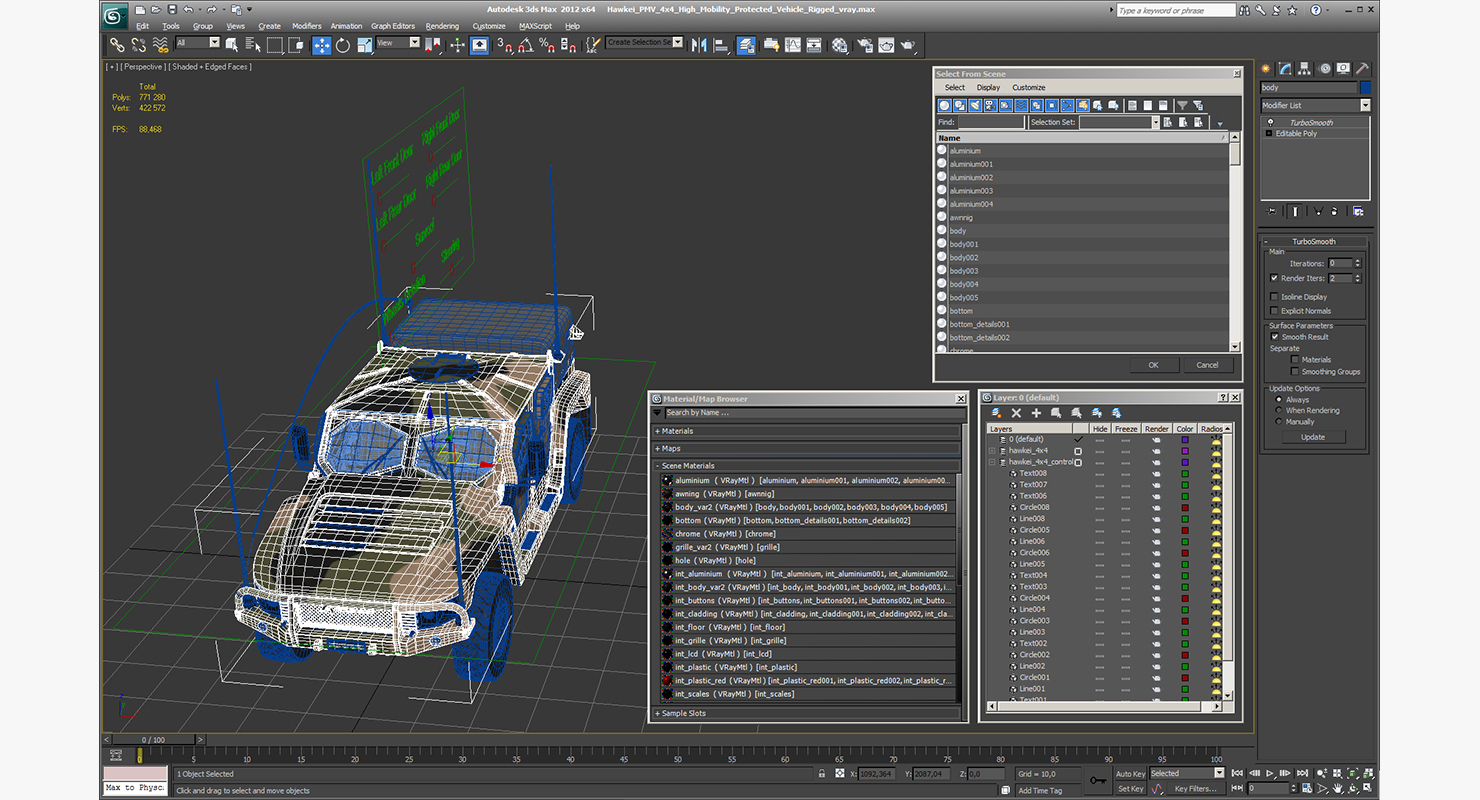Click the teapot Render Production icon
This screenshot has height=800, width=1480.
pos(908,45)
